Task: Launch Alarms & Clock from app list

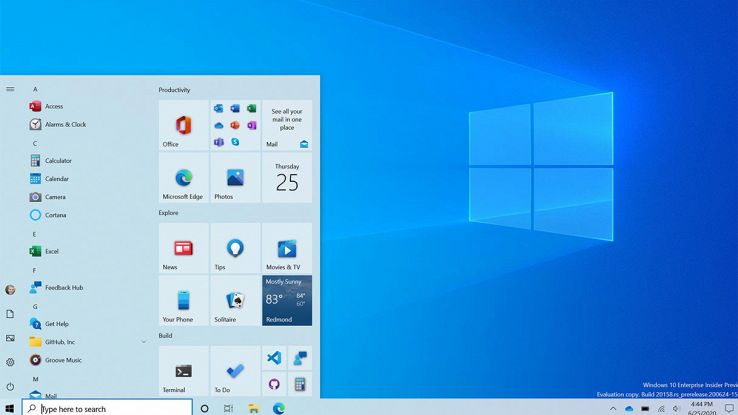Action: pos(87,124)
